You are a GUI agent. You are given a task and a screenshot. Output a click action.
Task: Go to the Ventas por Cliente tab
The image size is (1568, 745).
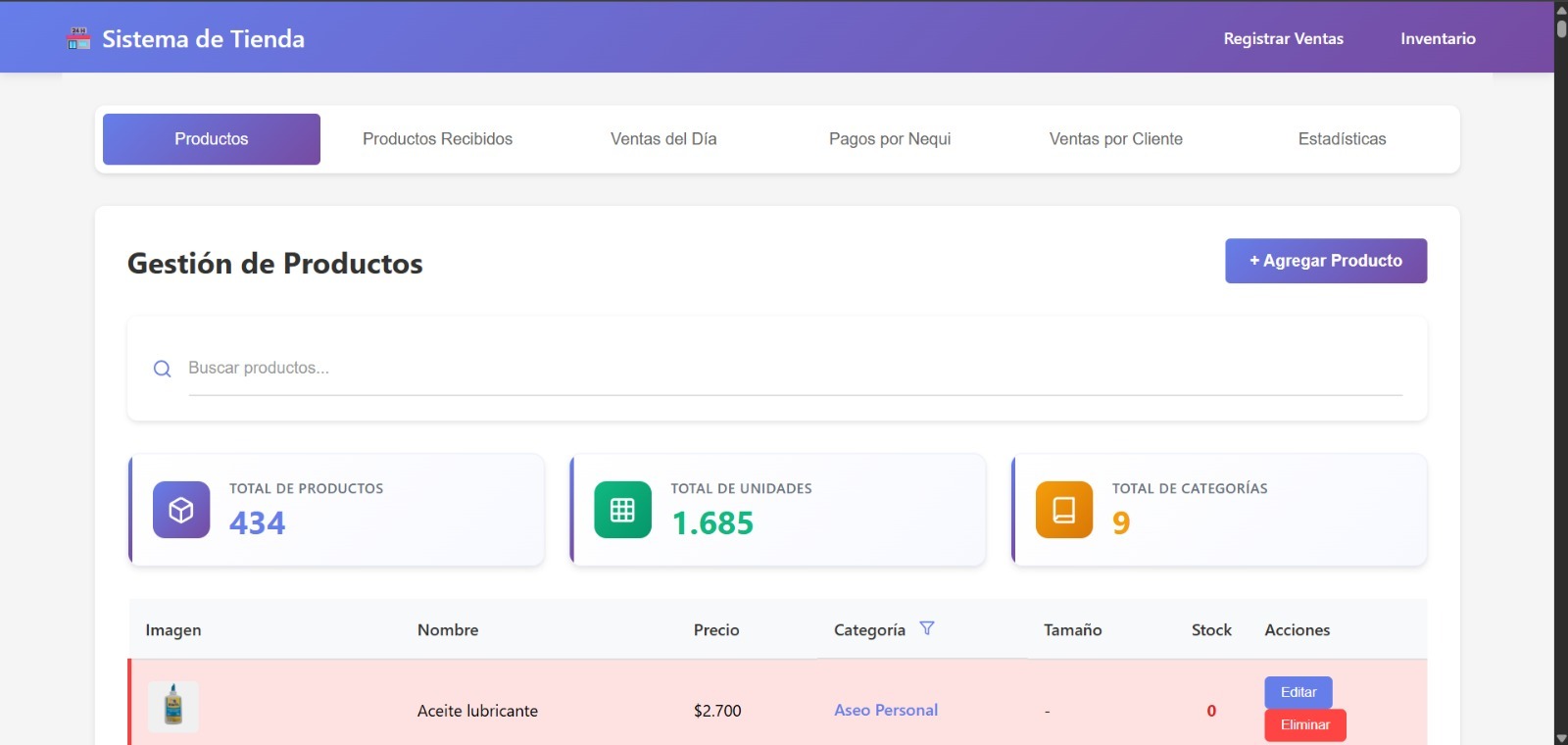(1116, 139)
